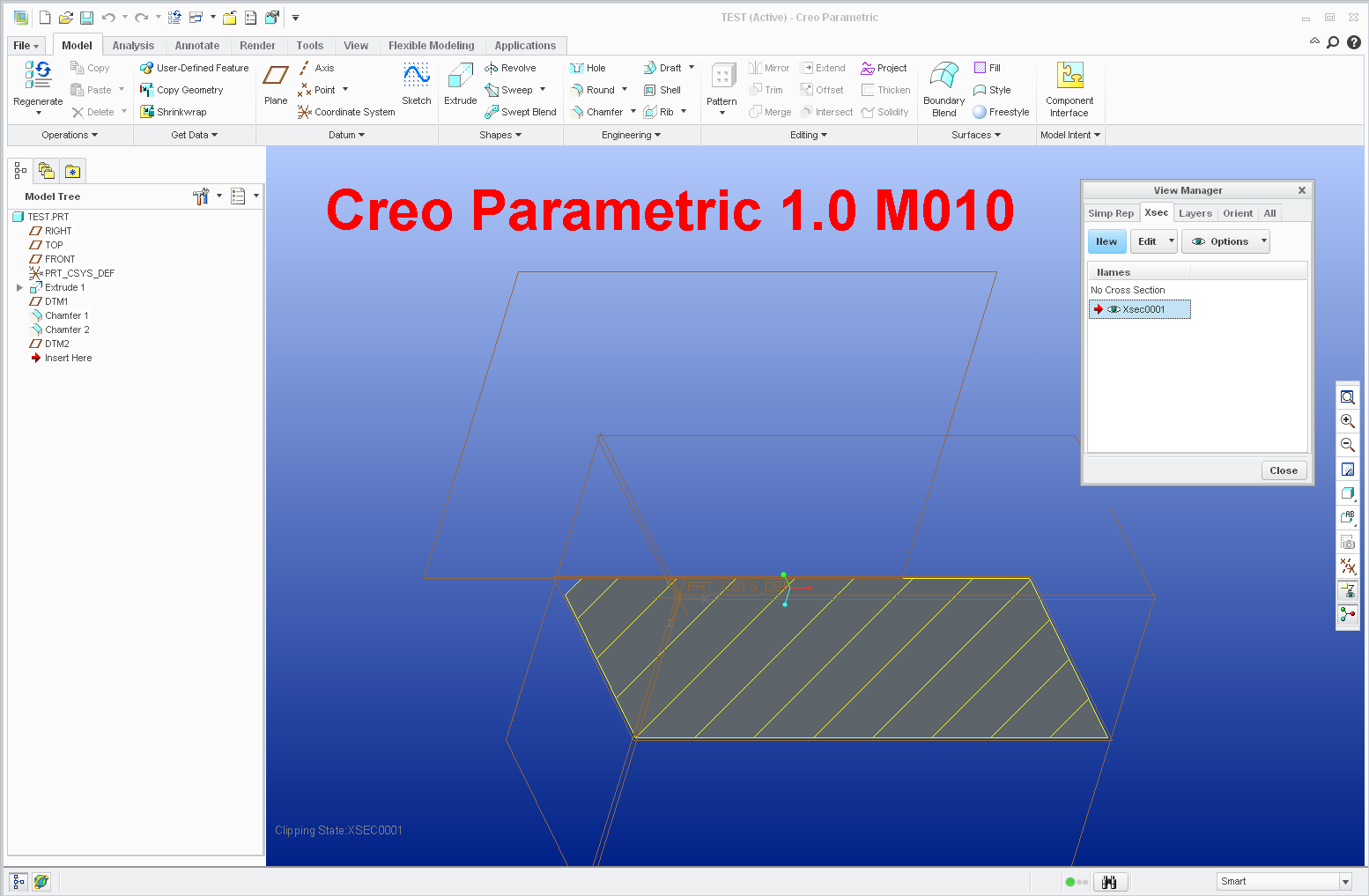Click Creo Parametric Help icon
The image size is (1369, 896).
pyautogui.click(x=1354, y=41)
